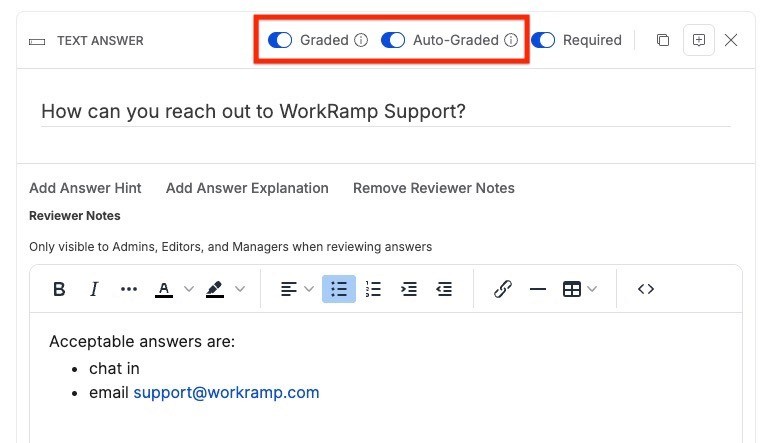Click the 'Acceptable answers are:' text
The height and width of the screenshot is (443, 768).
click(142, 342)
